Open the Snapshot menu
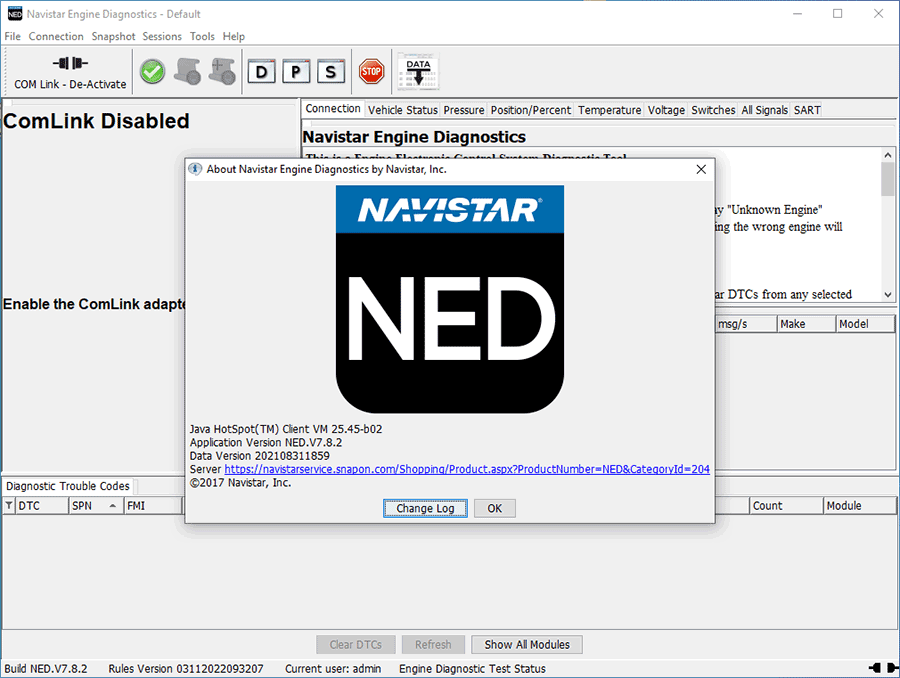This screenshot has width=900, height=678. tap(113, 36)
